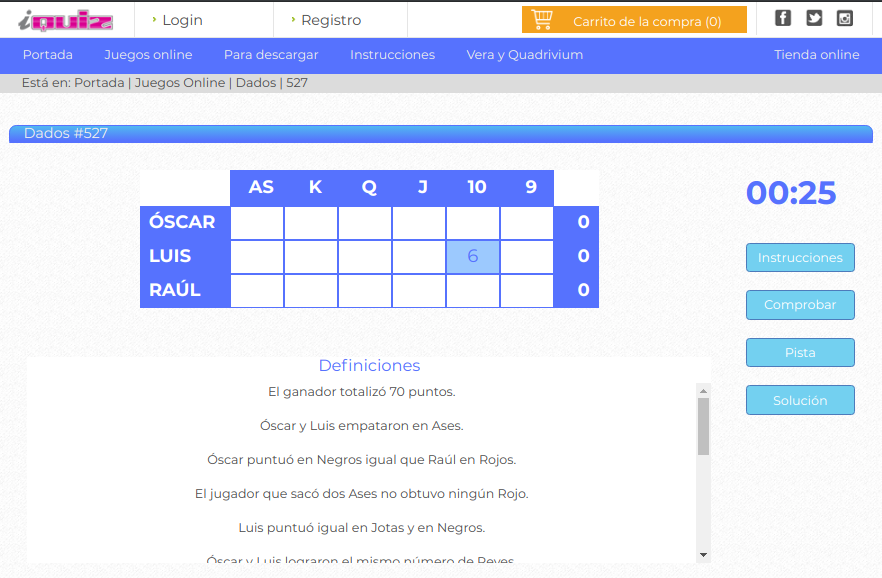Click the RAÚL row label
The height and width of the screenshot is (578, 882).
pyautogui.click(x=175, y=289)
